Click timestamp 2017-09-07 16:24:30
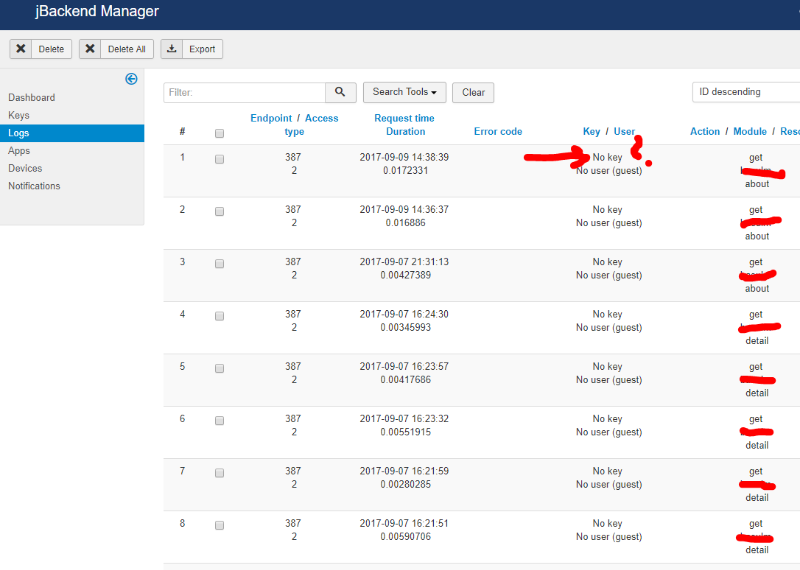The width and height of the screenshot is (800, 570). tap(404, 314)
